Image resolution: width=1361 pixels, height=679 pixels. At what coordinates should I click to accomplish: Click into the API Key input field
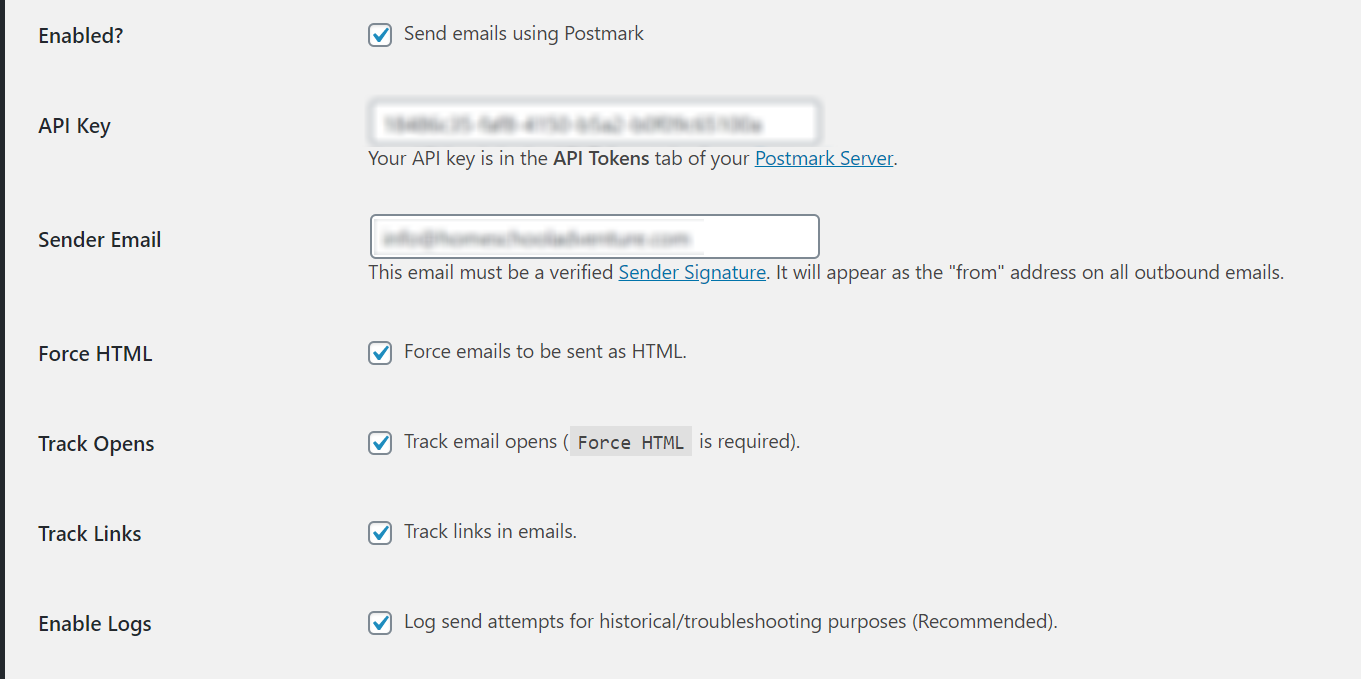click(x=594, y=124)
